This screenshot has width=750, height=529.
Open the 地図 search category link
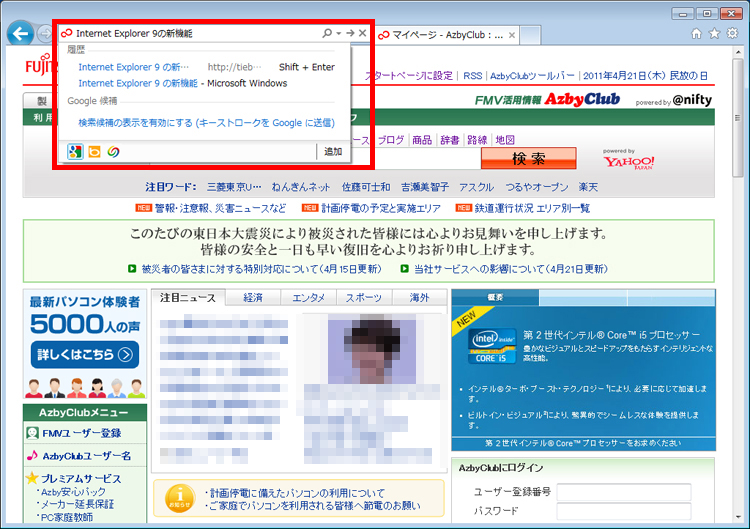(505, 140)
